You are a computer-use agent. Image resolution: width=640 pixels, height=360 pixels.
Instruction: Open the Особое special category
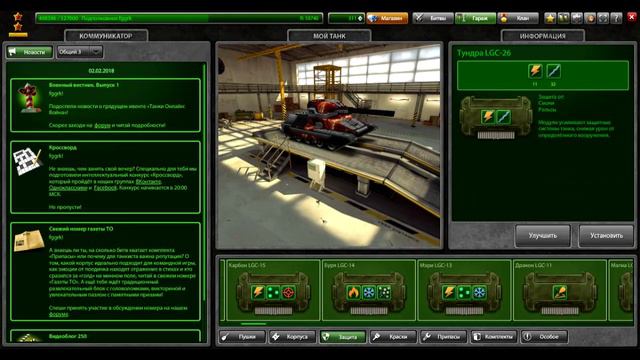click(544, 337)
